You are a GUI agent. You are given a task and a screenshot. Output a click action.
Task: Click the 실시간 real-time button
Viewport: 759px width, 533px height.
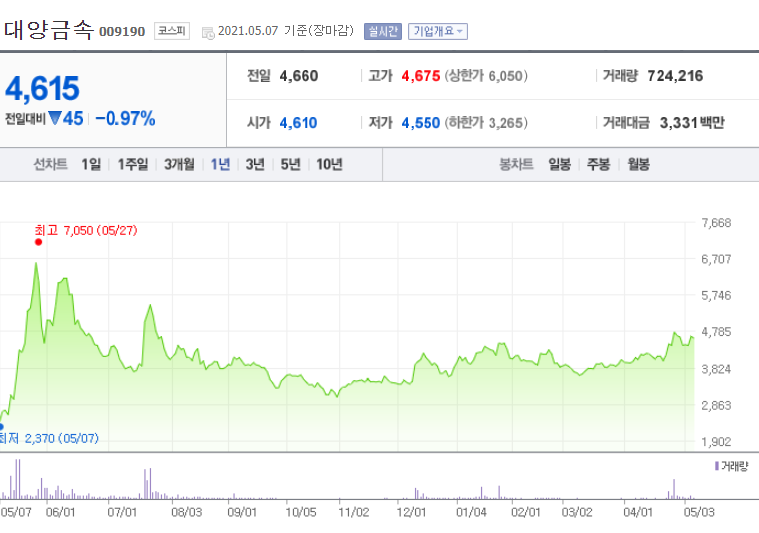pyautogui.click(x=382, y=31)
